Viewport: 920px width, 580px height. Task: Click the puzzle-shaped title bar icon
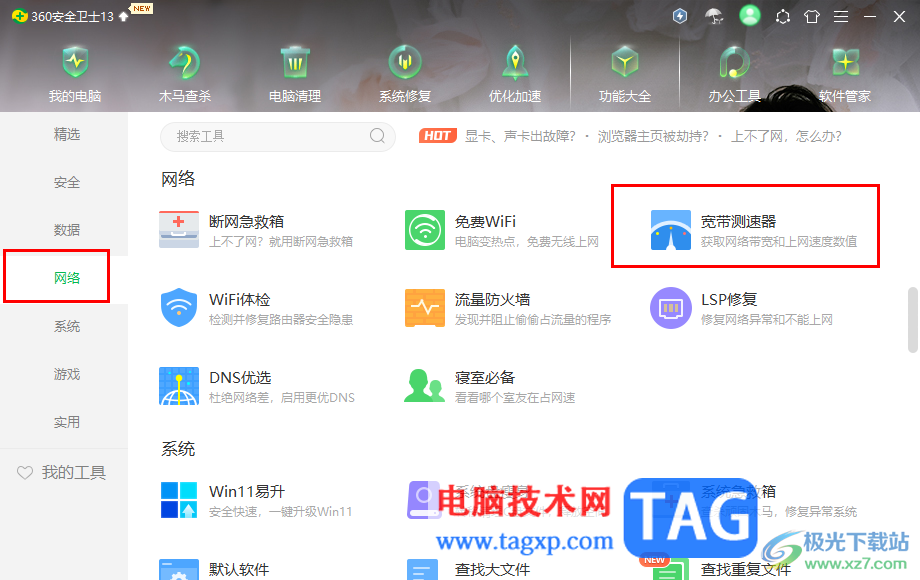coord(783,16)
